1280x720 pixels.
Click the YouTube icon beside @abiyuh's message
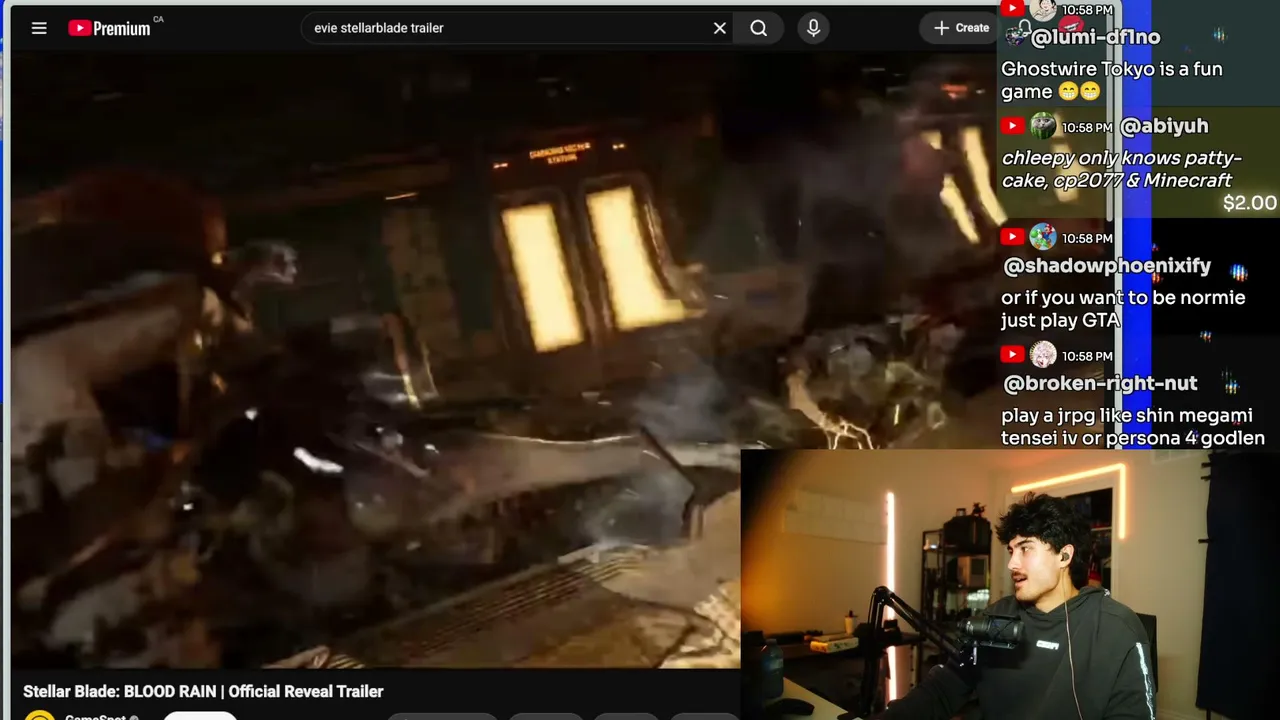[x=1012, y=126]
